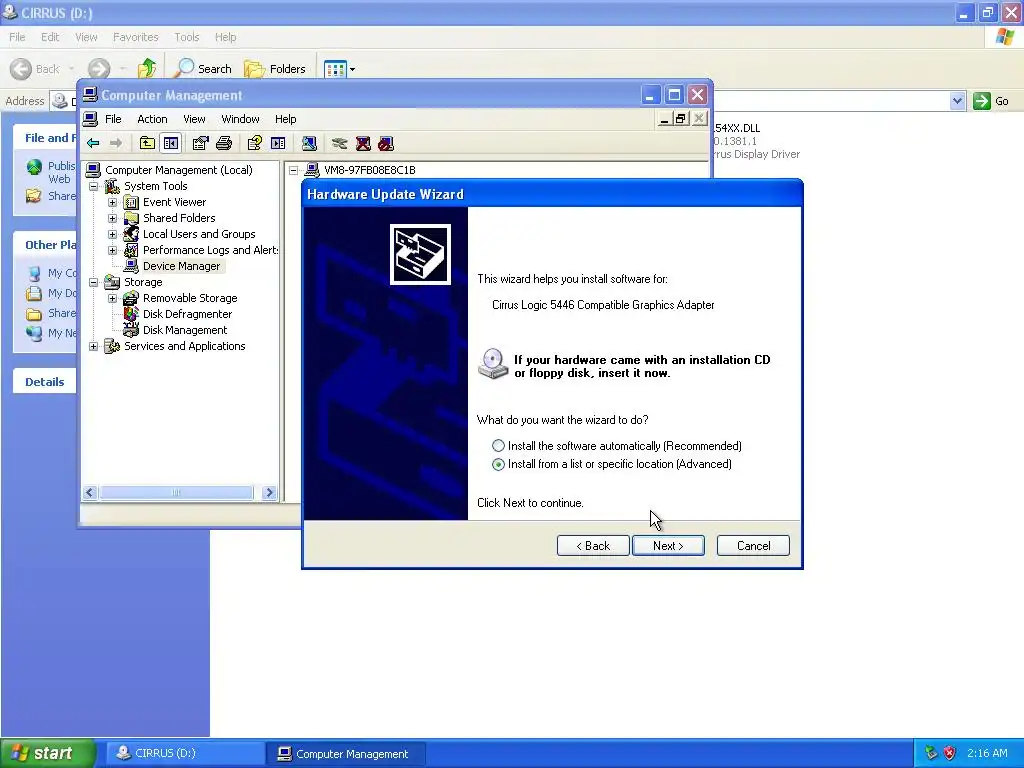Collapse the VM8-97FB08E8C1B device tree
The width and height of the screenshot is (1024, 768).
pos(294,170)
